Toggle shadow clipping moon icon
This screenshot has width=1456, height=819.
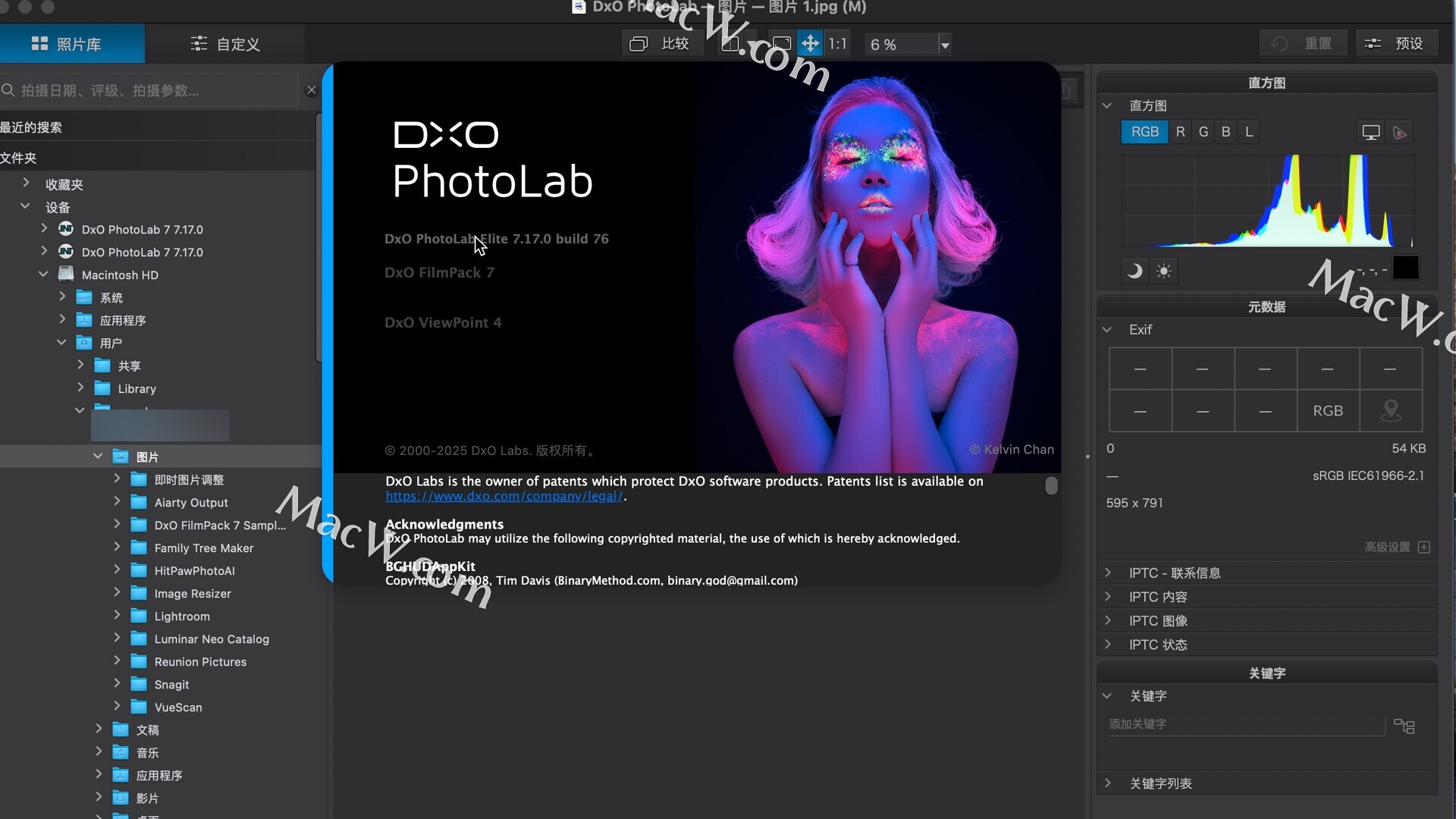(1134, 271)
